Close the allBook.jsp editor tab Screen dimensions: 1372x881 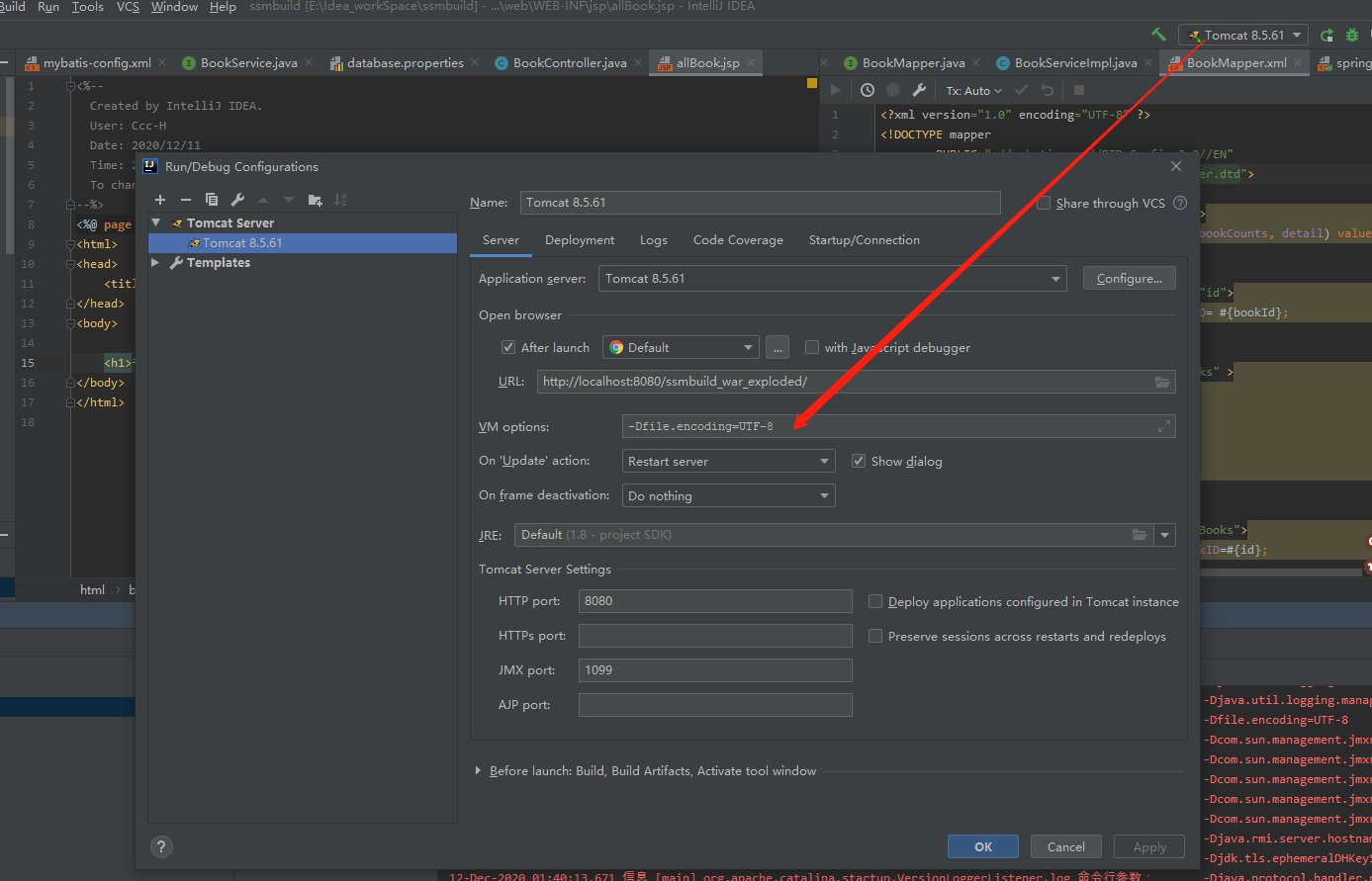click(752, 62)
